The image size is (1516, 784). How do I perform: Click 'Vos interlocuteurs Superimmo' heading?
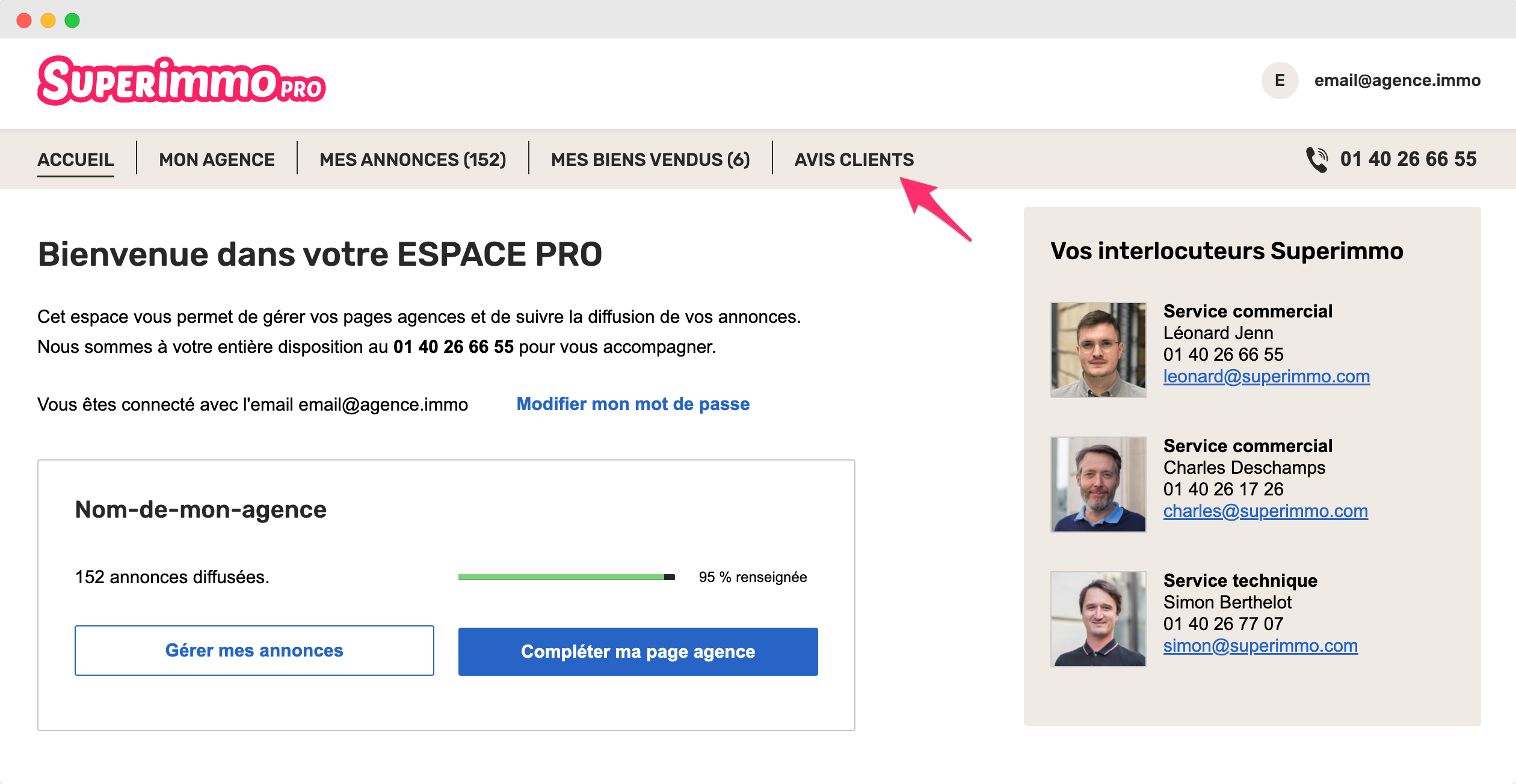1227,251
